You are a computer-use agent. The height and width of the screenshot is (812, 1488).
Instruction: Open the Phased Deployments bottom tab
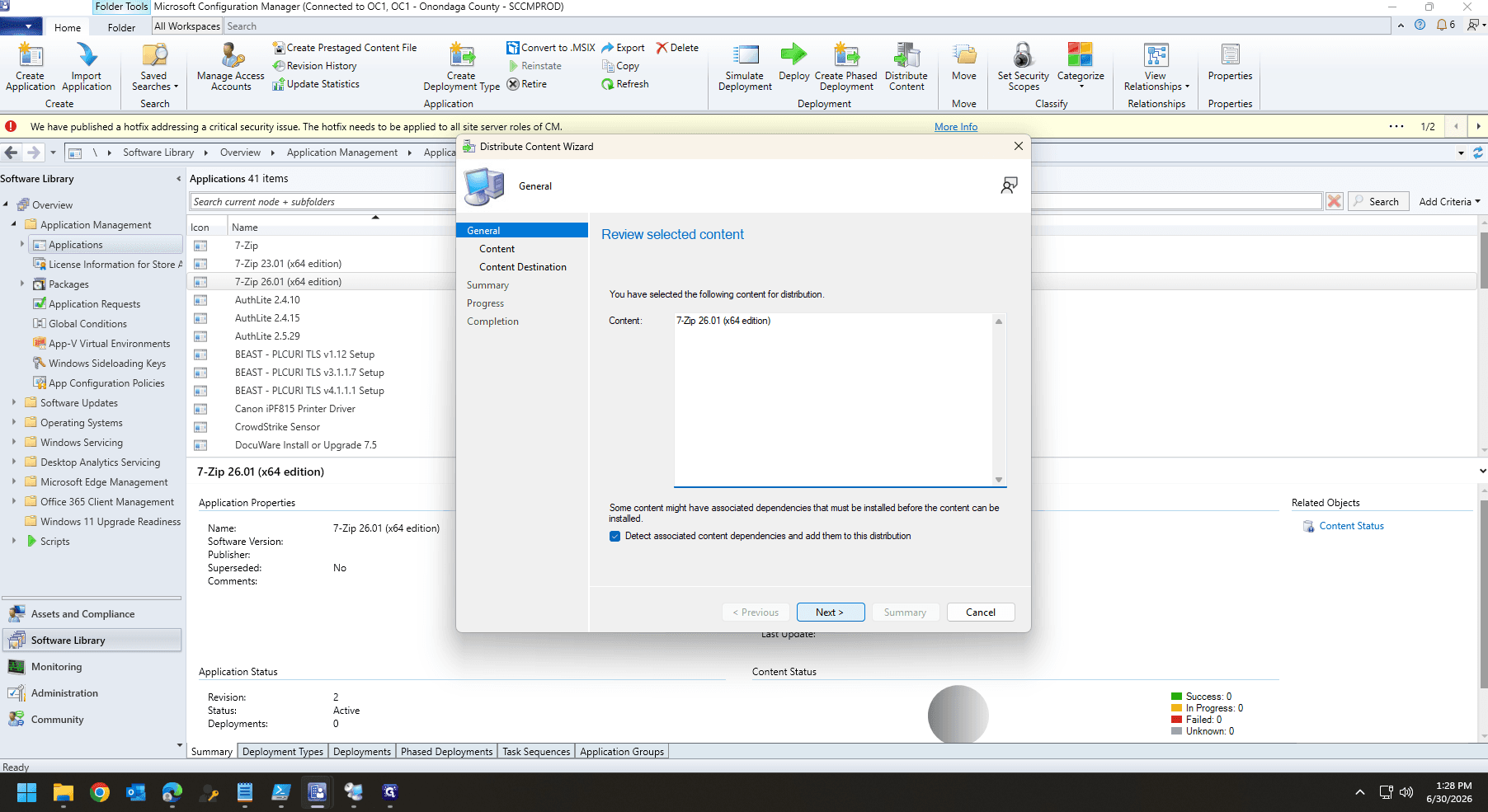pyautogui.click(x=446, y=751)
